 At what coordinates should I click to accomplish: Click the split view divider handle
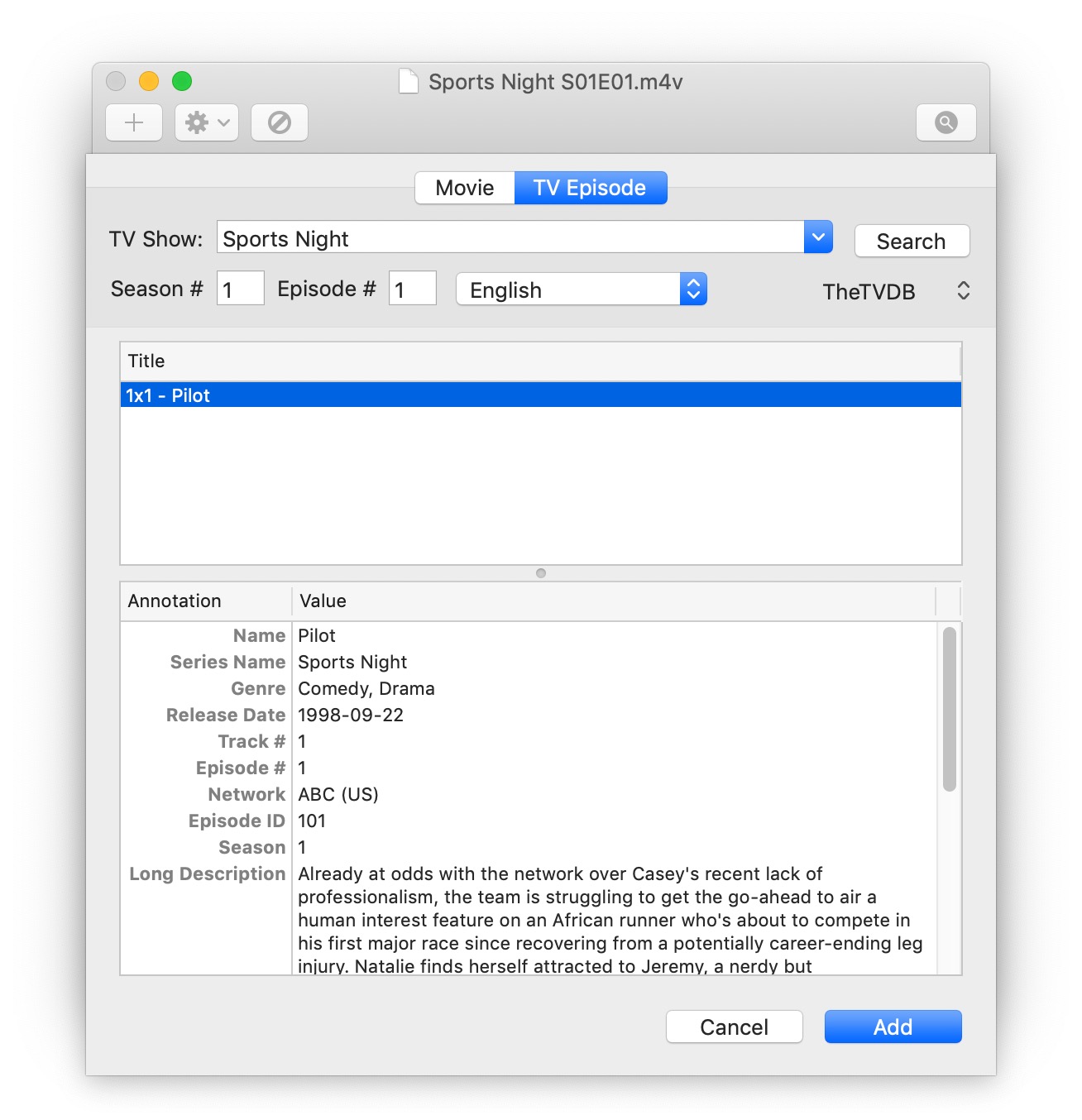tap(541, 573)
